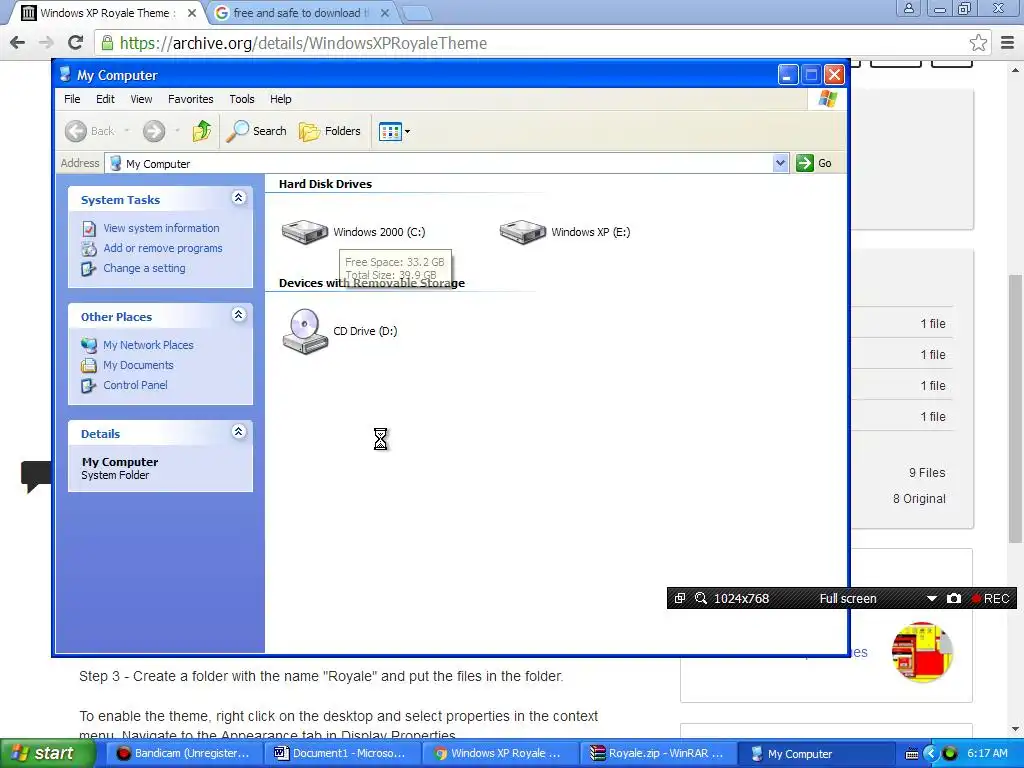Select the CD Drive (D:) icon
1024x768 pixels.
pos(305,331)
